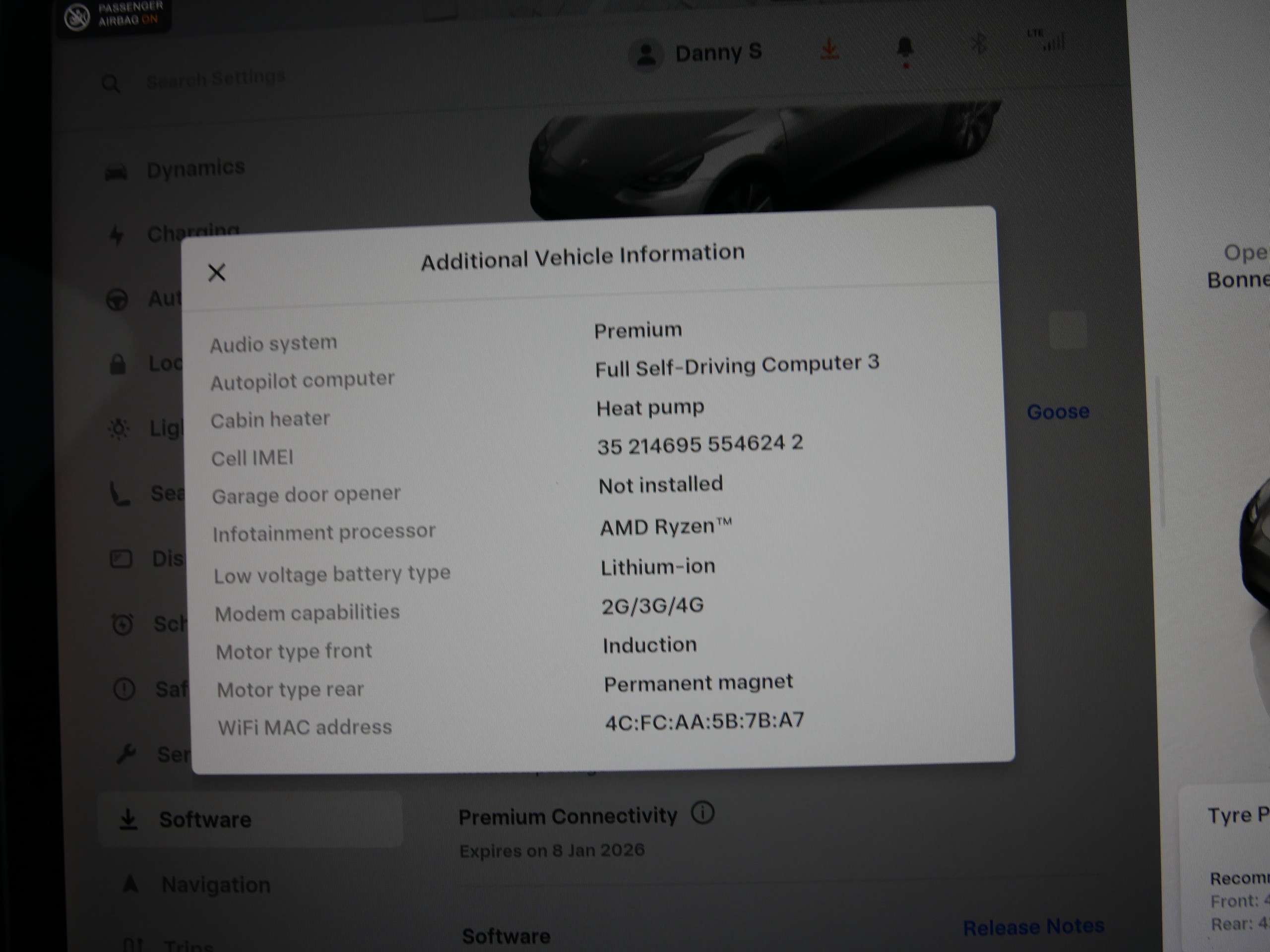The image size is (1270, 952).
Task: Open the Display settings icon
Action: [x=120, y=558]
